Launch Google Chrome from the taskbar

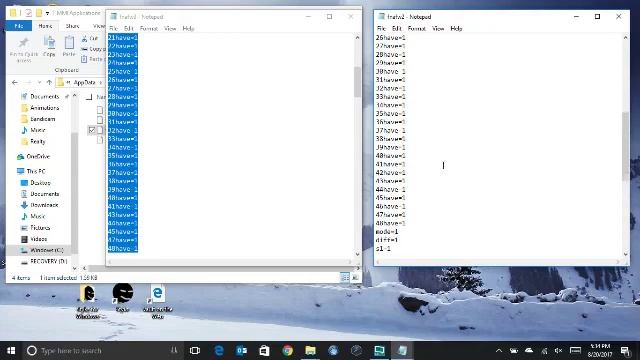coord(288,351)
